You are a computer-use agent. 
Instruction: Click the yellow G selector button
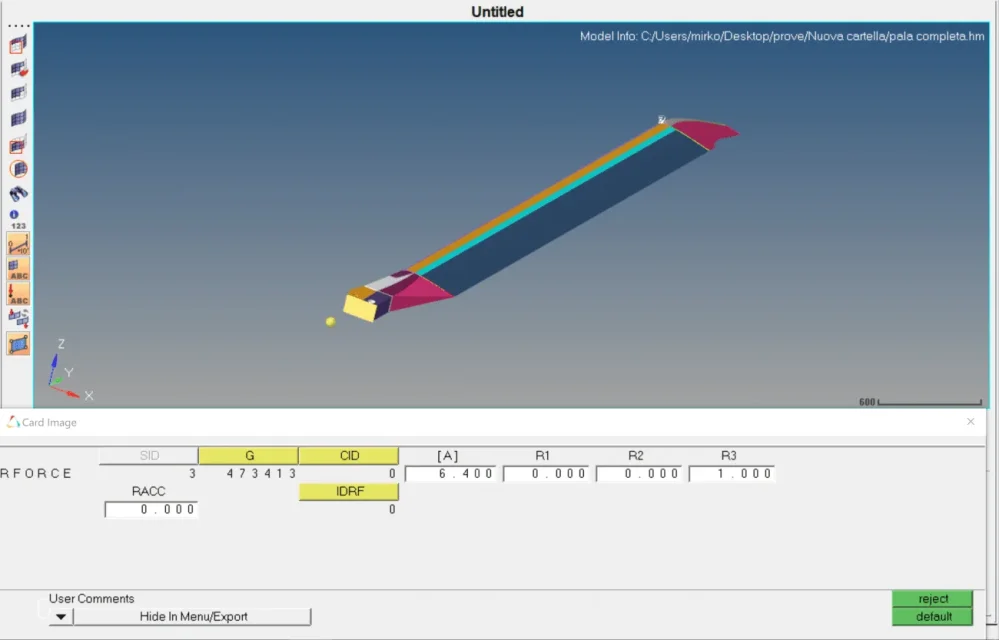(248, 456)
